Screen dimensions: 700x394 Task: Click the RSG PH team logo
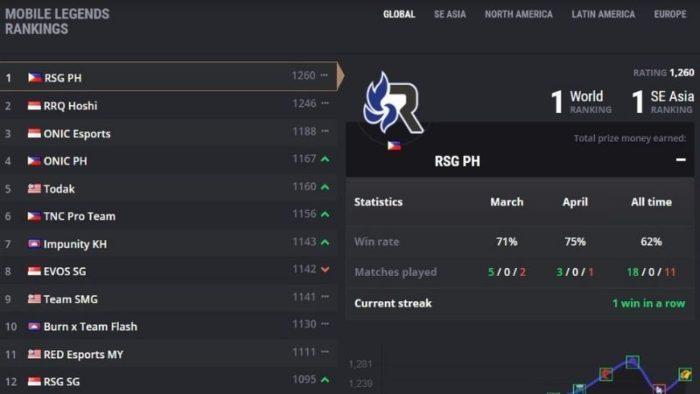(393, 103)
